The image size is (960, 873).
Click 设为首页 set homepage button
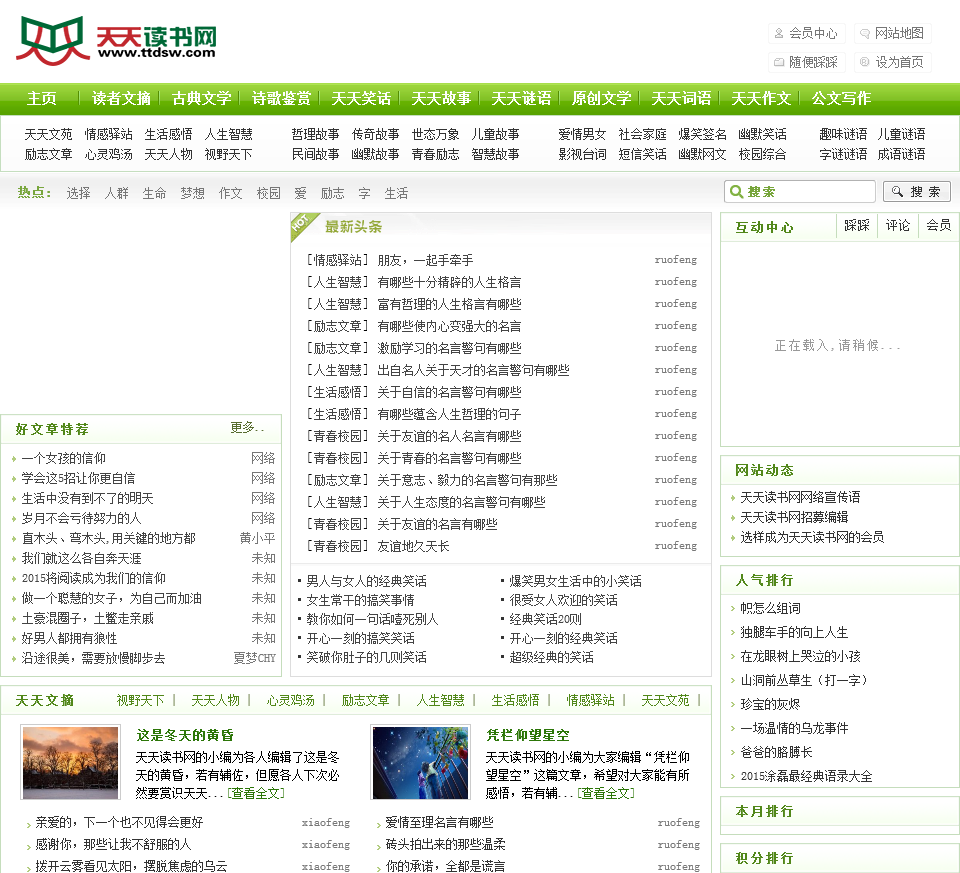tap(893, 62)
